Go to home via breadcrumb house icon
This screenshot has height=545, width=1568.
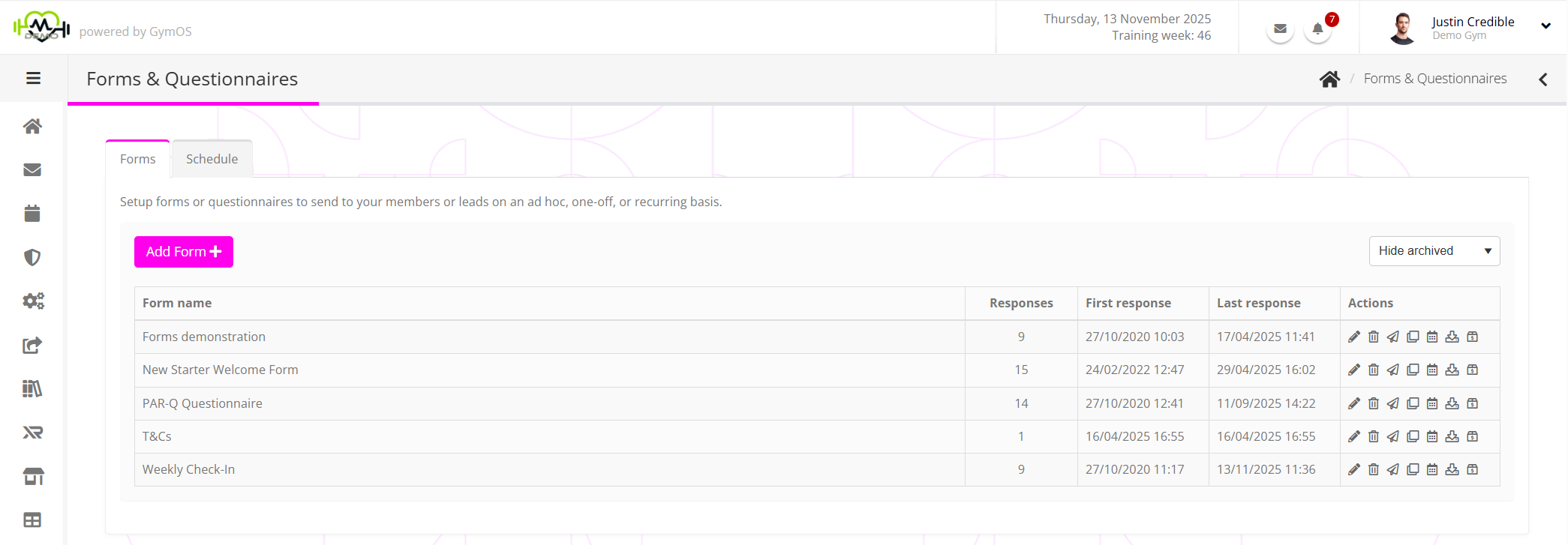(x=1329, y=79)
